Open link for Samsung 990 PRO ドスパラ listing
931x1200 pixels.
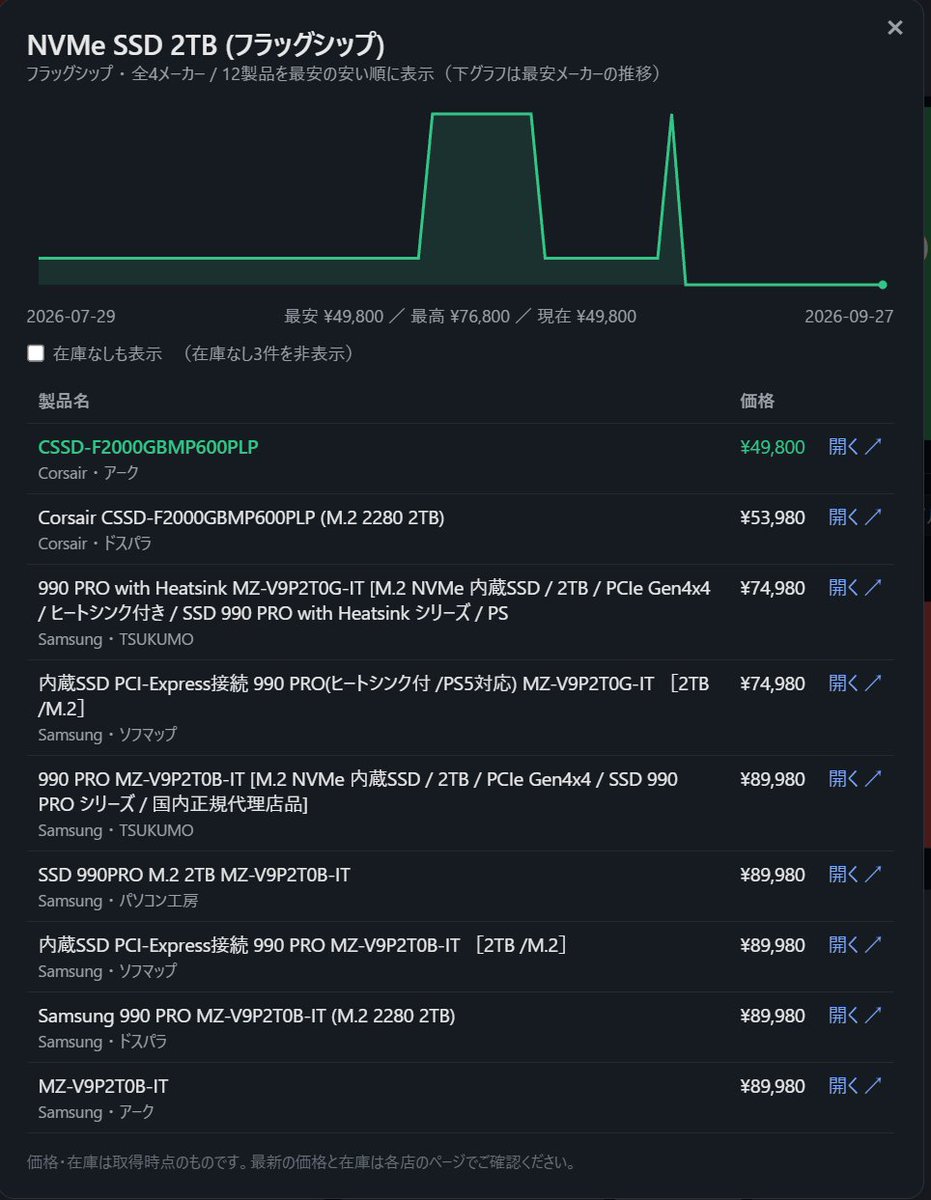pos(855,1016)
